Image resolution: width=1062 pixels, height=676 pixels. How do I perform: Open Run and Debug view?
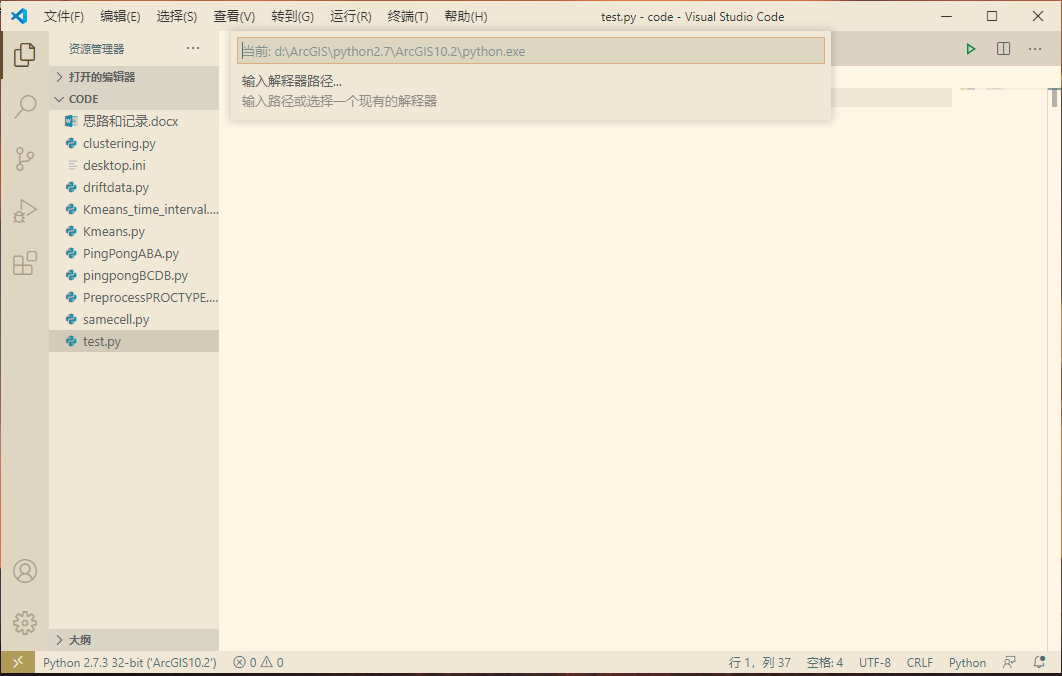click(24, 210)
